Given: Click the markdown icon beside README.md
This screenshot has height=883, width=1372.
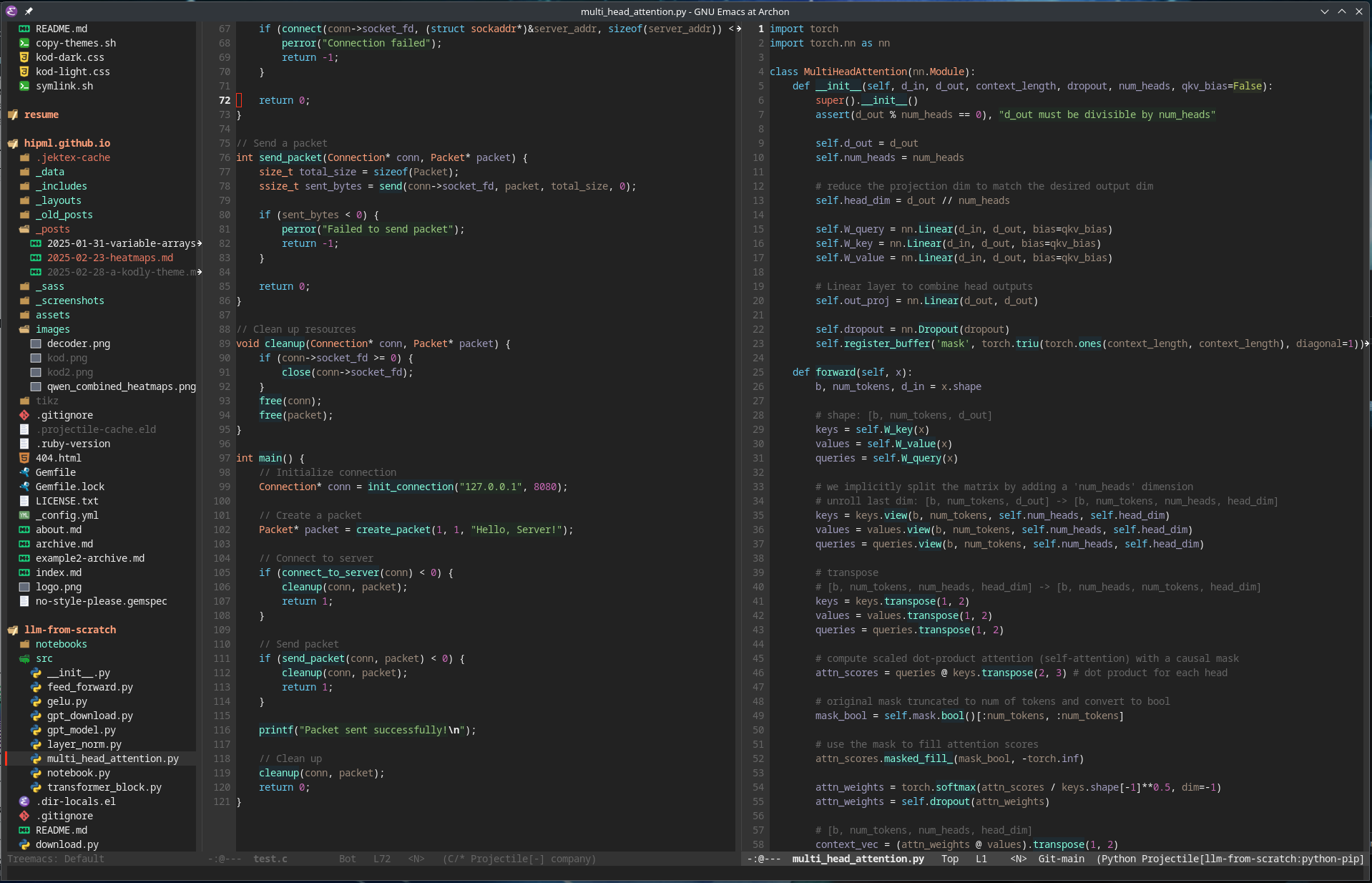Looking at the screenshot, I should click(x=25, y=29).
